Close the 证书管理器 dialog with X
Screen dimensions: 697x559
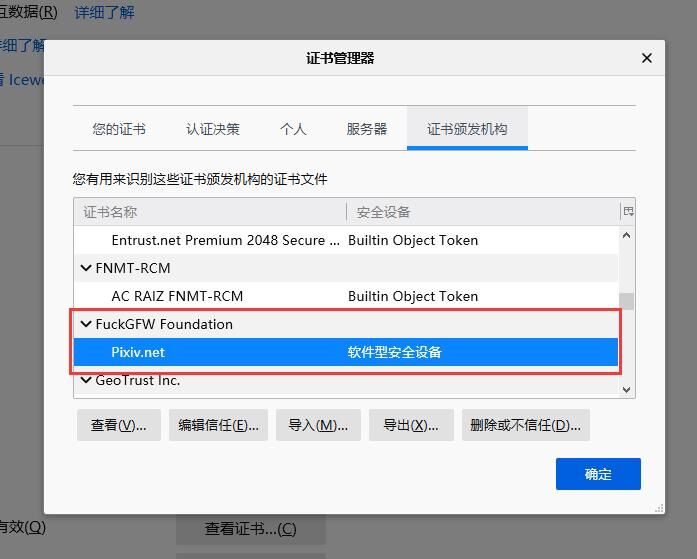coord(646,58)
